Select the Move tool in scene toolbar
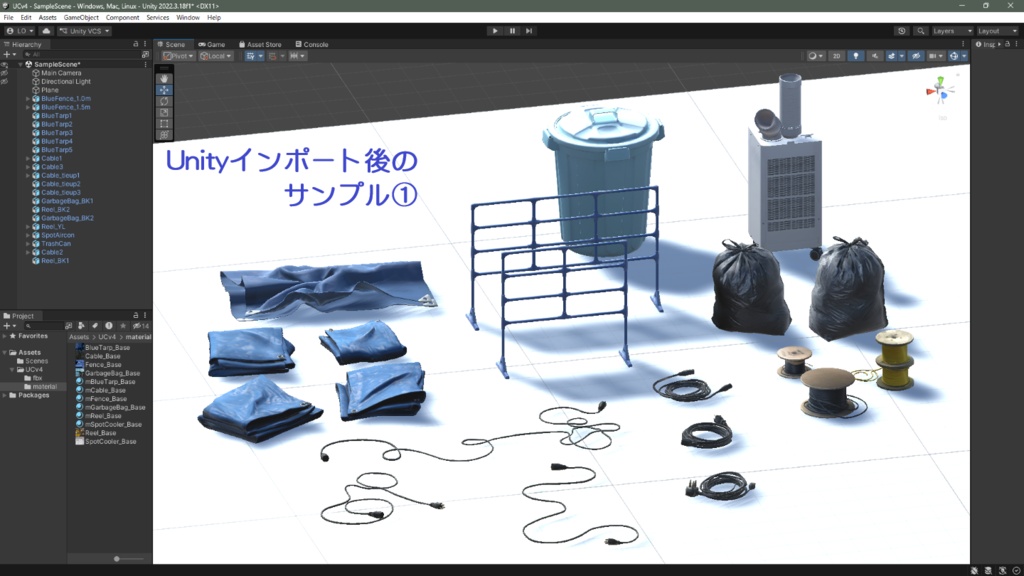 [x=164, y=90]
